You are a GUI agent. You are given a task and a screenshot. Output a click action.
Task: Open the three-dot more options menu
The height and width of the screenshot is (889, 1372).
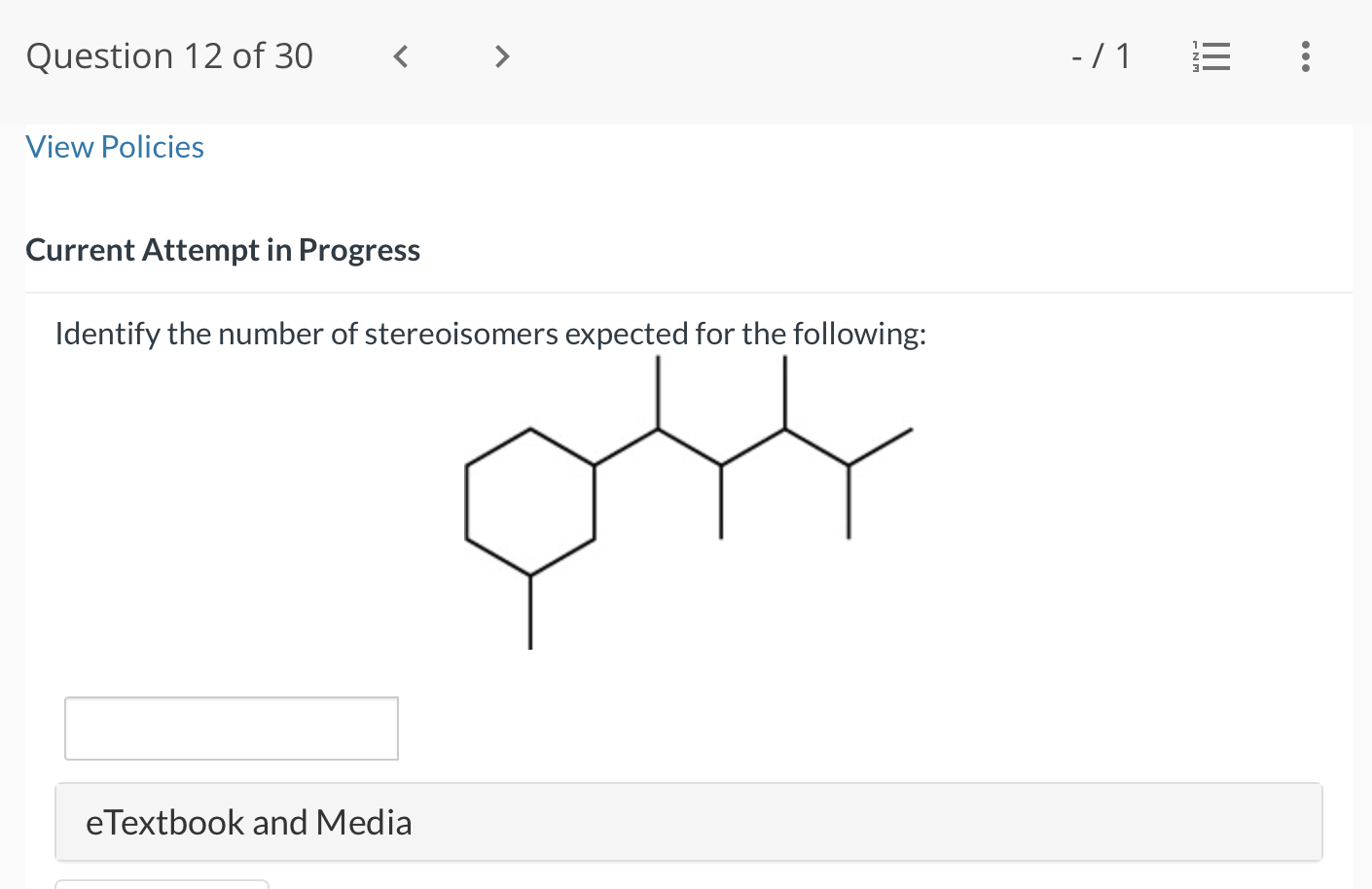tap(1306, 56)
